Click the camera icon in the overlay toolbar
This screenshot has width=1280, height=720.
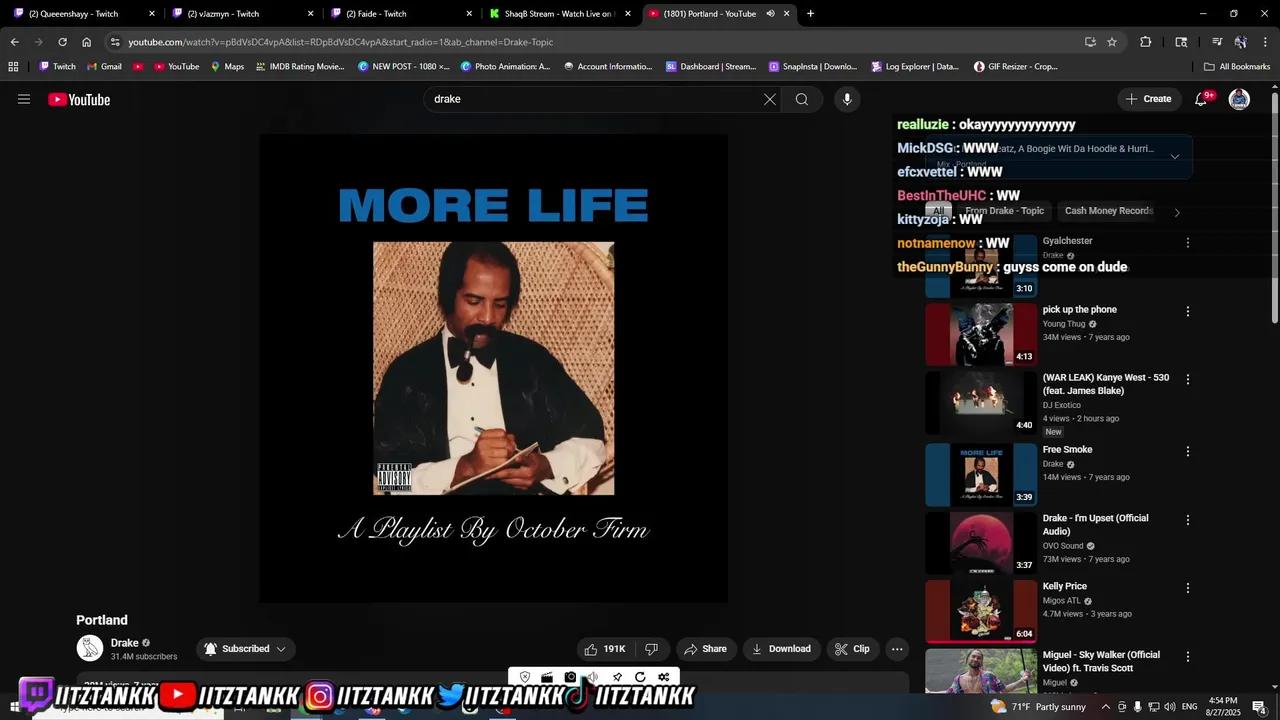pos(569,677)
